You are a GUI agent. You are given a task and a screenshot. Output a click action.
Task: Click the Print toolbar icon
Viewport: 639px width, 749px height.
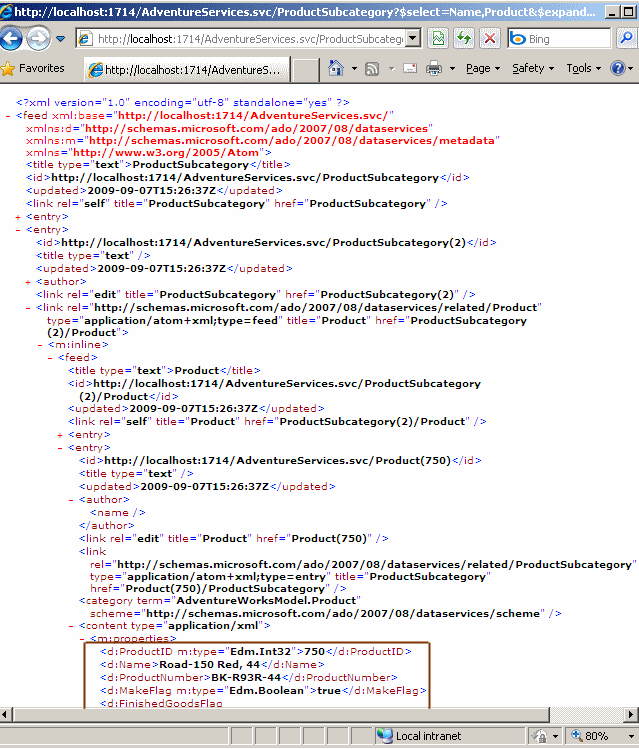[x=434, y=69]
